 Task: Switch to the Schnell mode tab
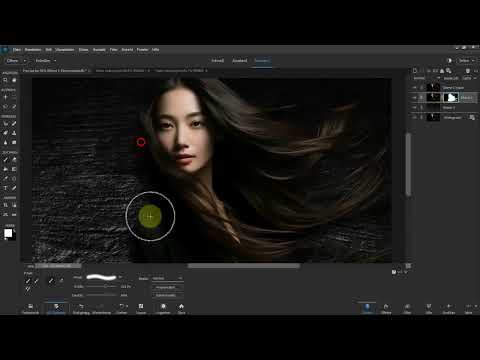click(x=218, y=61)
